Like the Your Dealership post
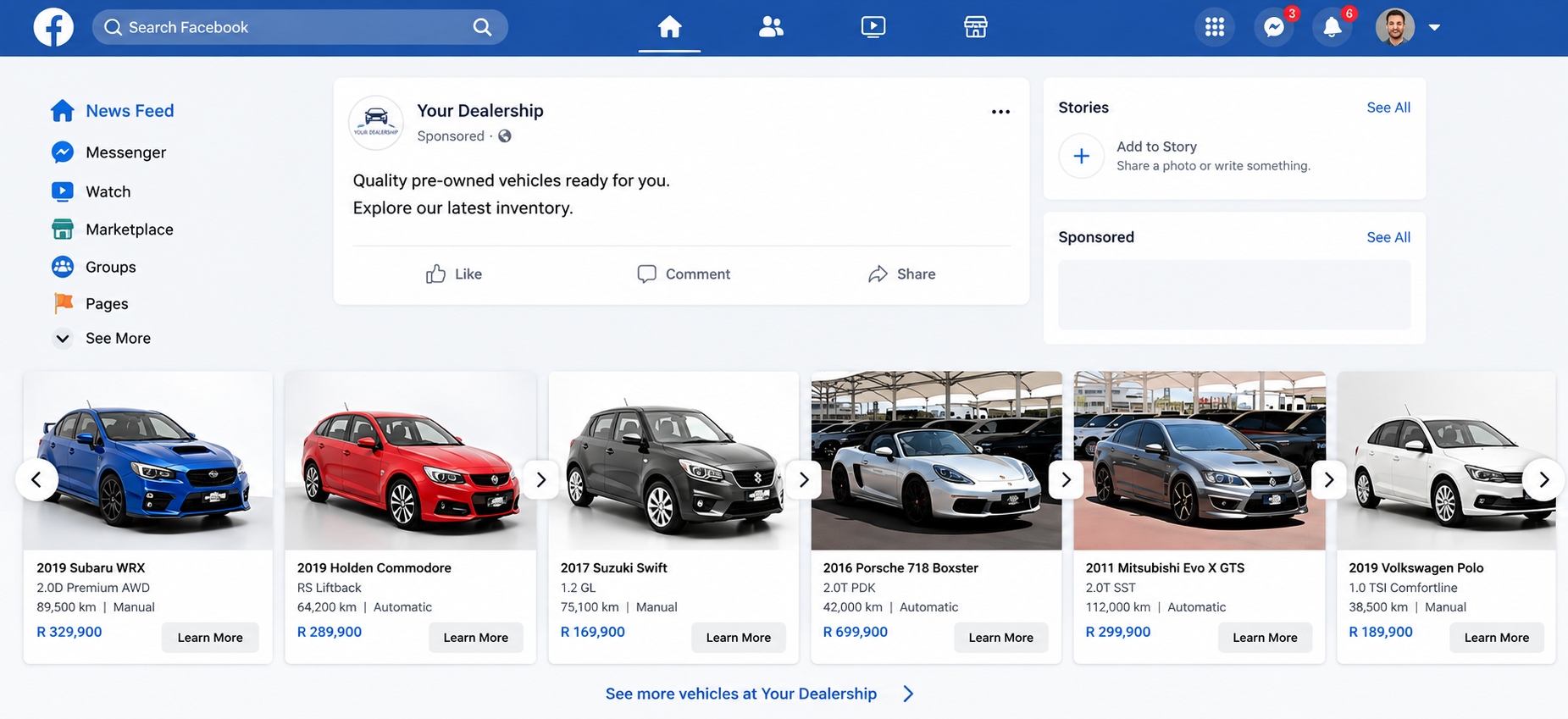The image size is (1568, 719). (x=454, y=274)
